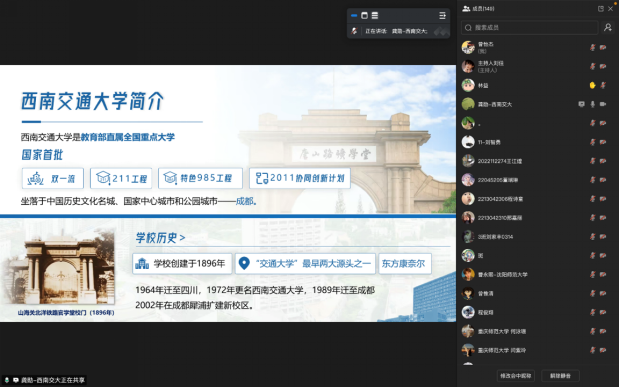This screenshot has width=620, height=388.
Task: Click the 学校创建于1896年 box on the slide
Action: 182,264
